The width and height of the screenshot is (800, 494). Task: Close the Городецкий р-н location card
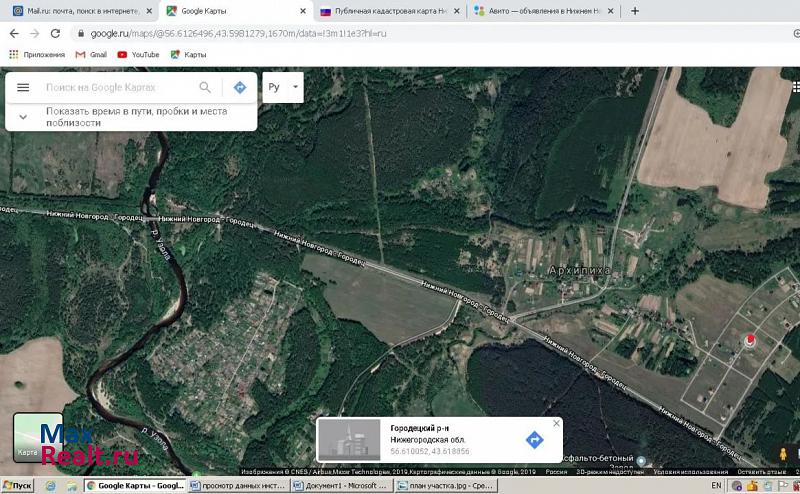click(556, 423)
